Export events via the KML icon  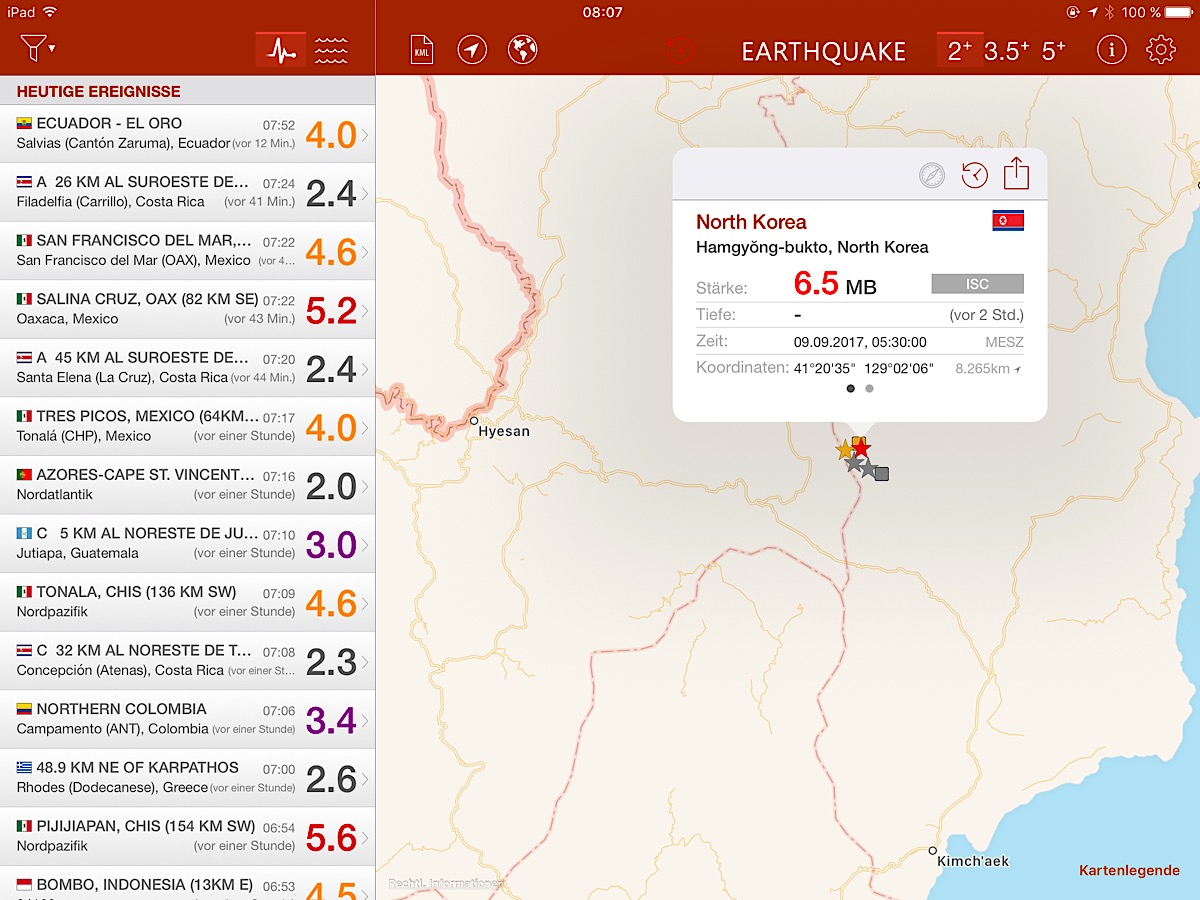(422, 50)
